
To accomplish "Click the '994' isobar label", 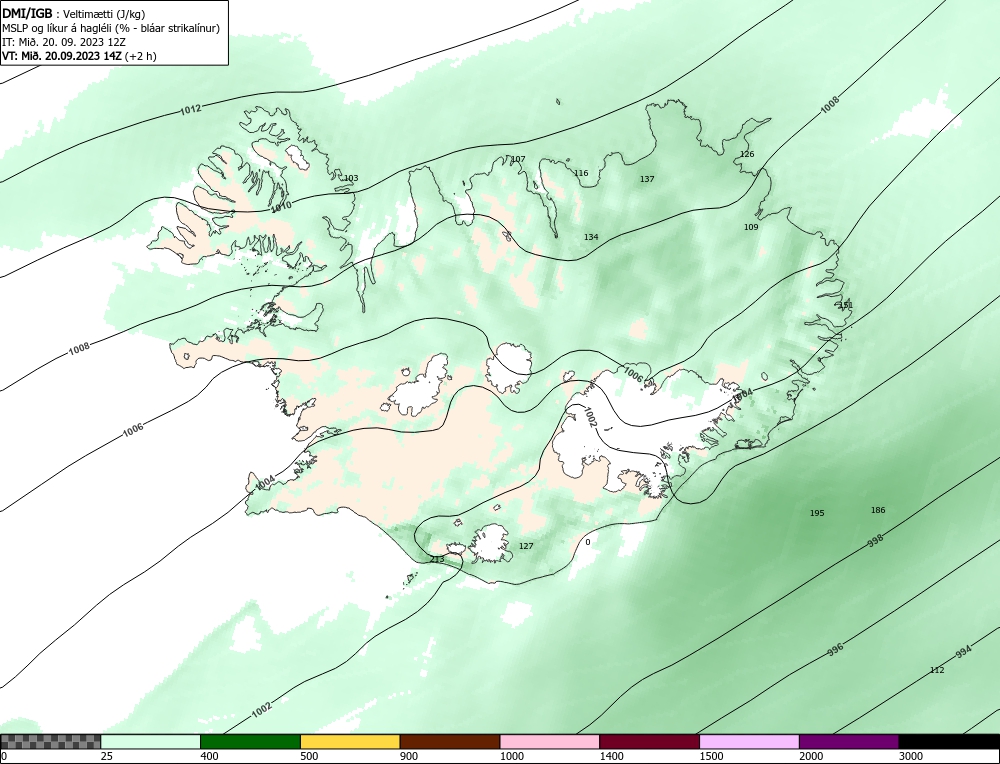I will 963,652.
